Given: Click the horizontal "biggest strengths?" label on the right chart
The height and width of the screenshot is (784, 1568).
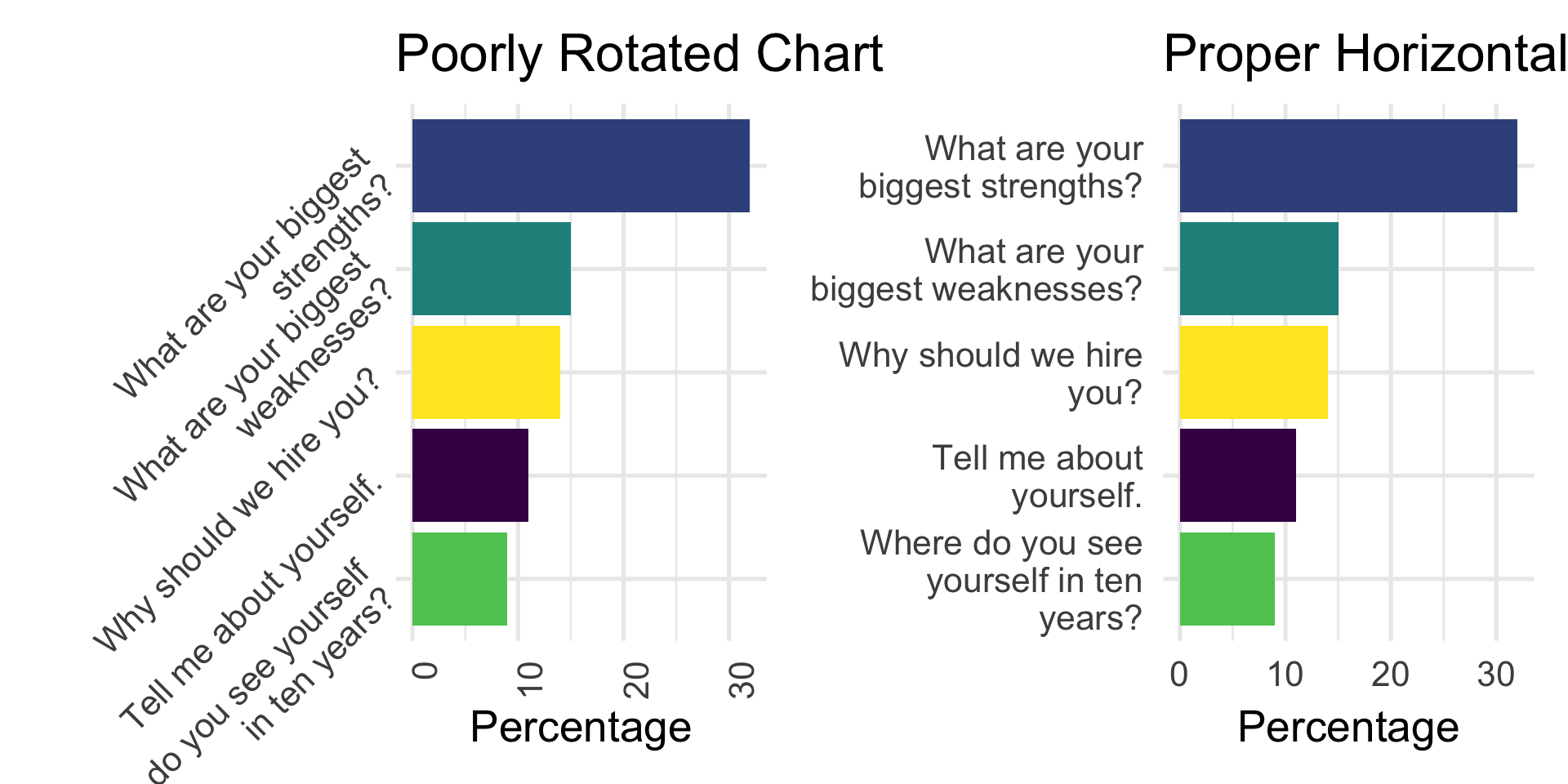Looking at the screenshot, I should 1000,186.
